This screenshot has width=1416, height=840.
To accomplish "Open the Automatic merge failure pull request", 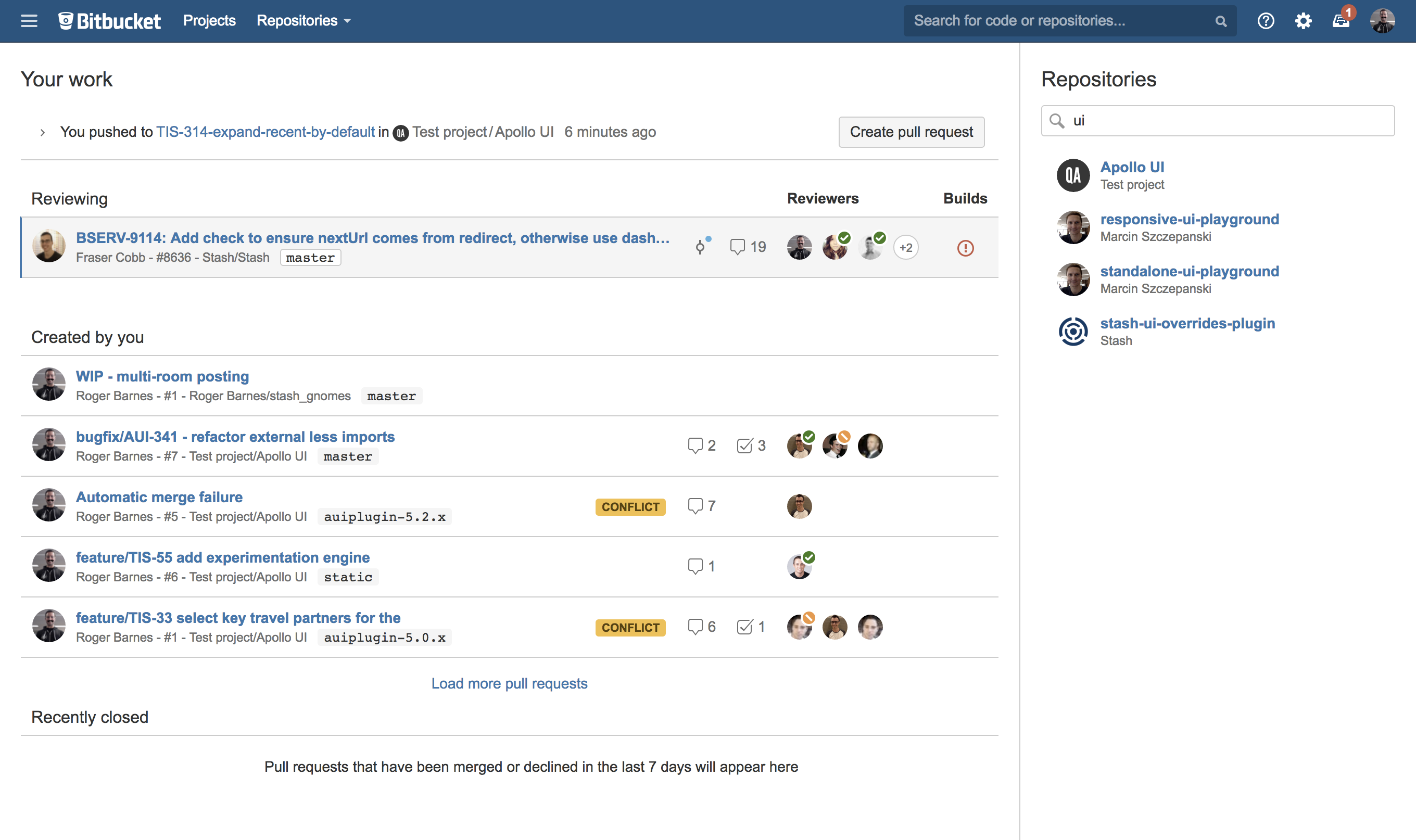I will click(x=159, y=497).
